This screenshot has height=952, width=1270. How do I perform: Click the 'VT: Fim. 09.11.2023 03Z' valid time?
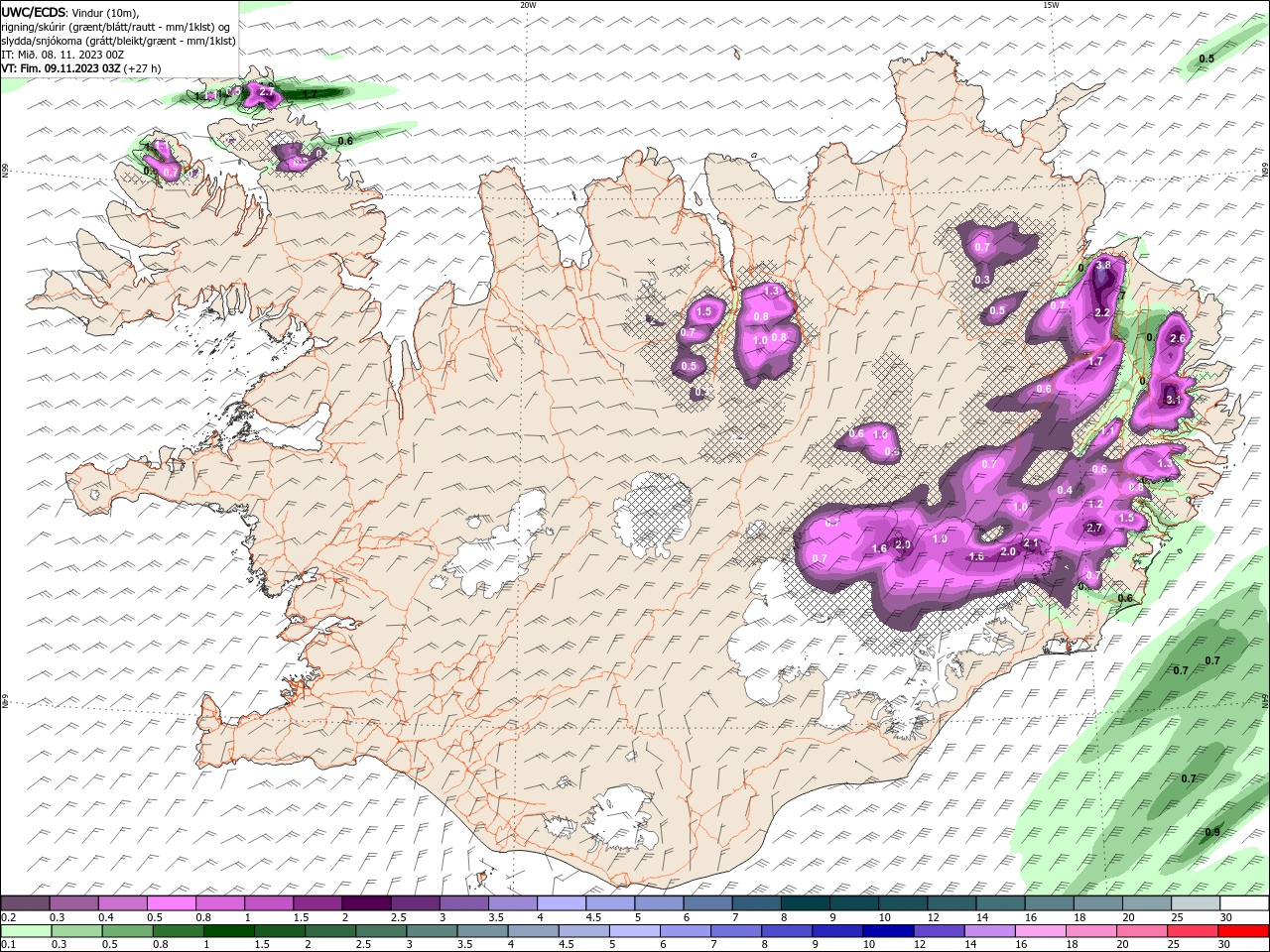tap(62, 68)
